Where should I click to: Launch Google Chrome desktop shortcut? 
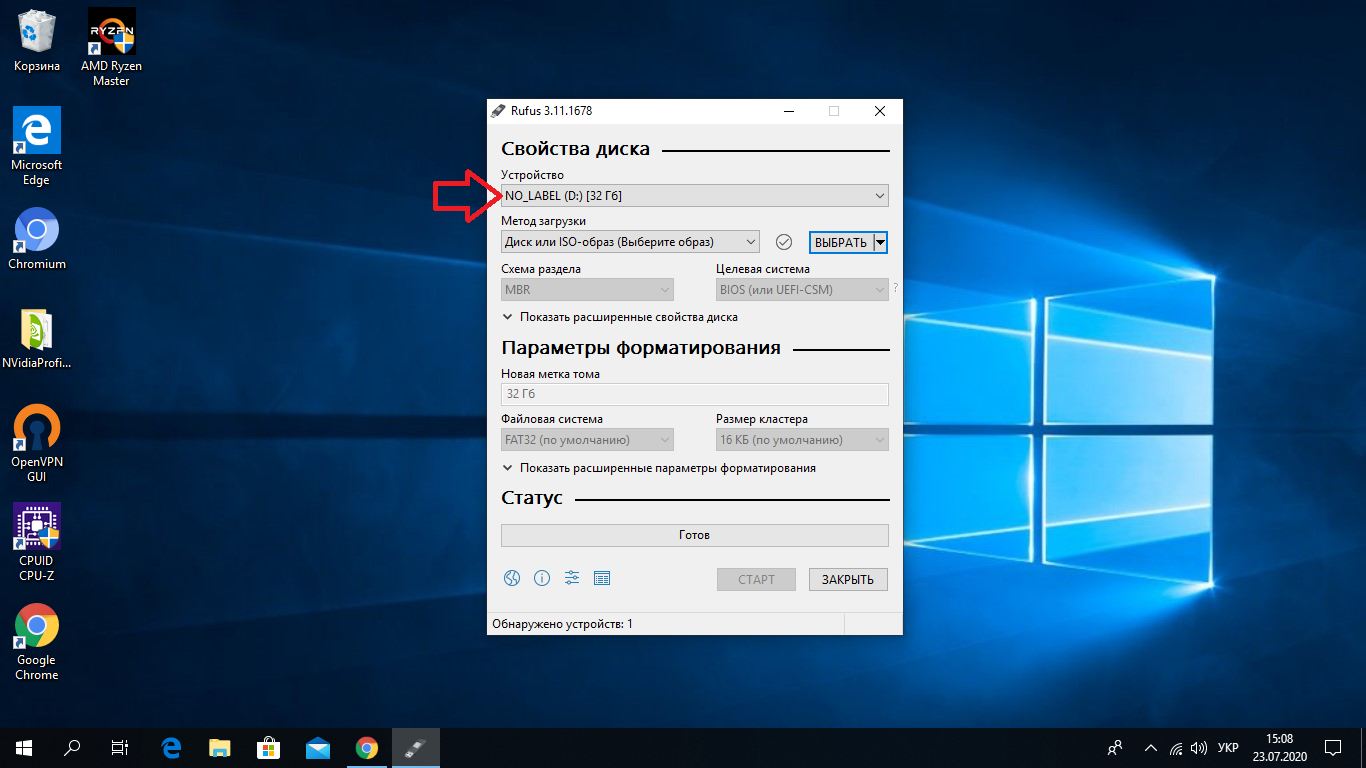tap(37, 642)
